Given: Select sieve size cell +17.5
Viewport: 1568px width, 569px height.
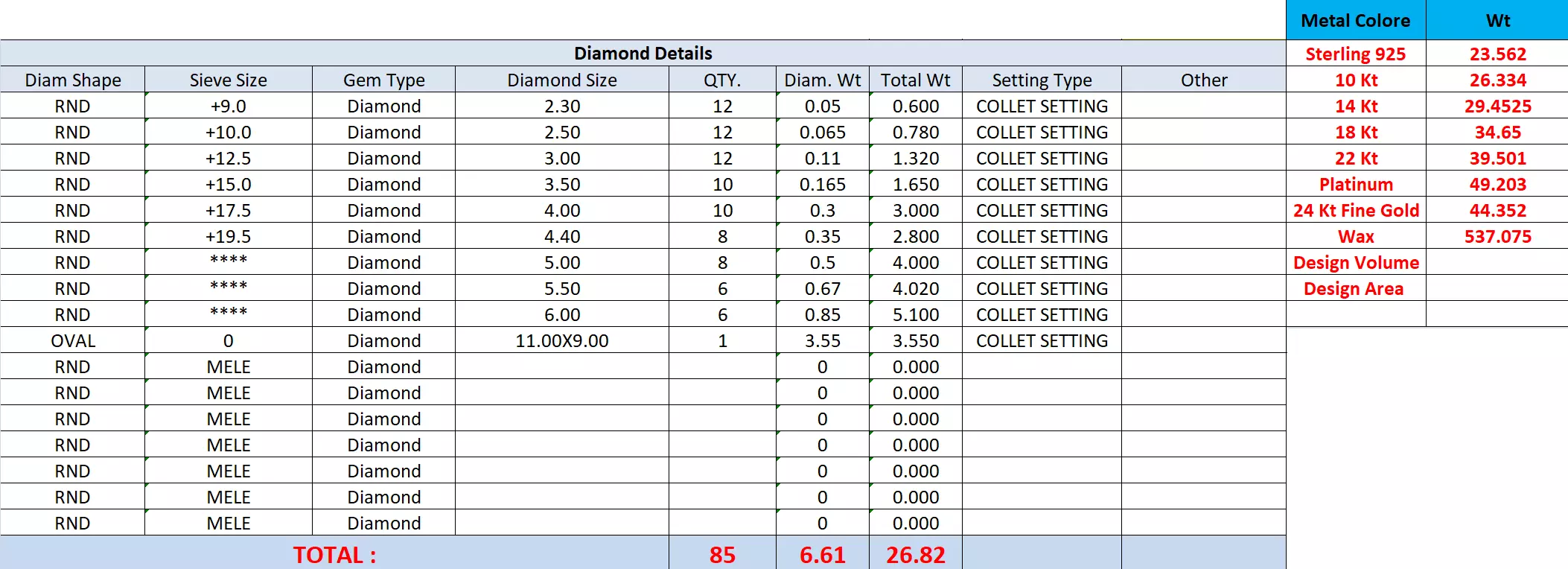Looking at the screenshot, I should (x=229, y=210).
